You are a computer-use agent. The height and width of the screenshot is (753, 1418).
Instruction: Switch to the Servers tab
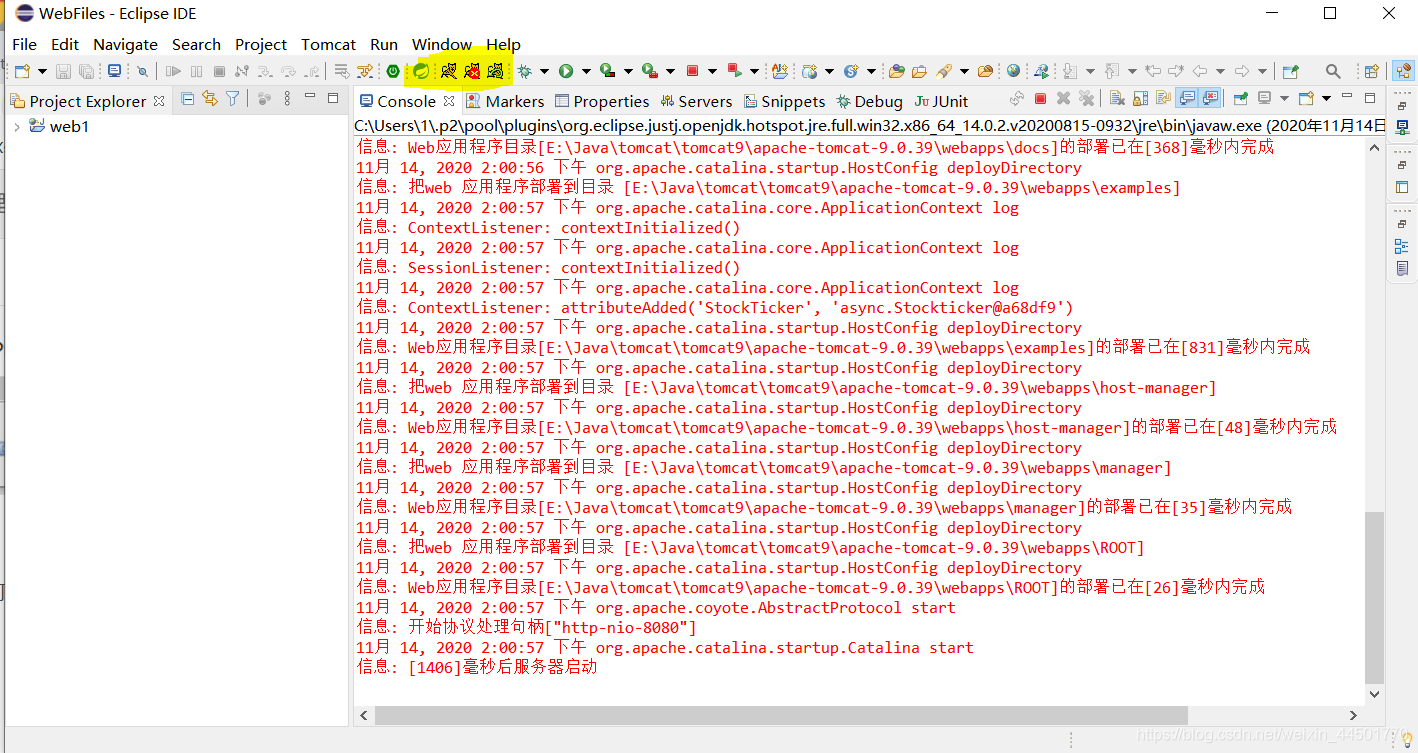[x=695, y=101]
